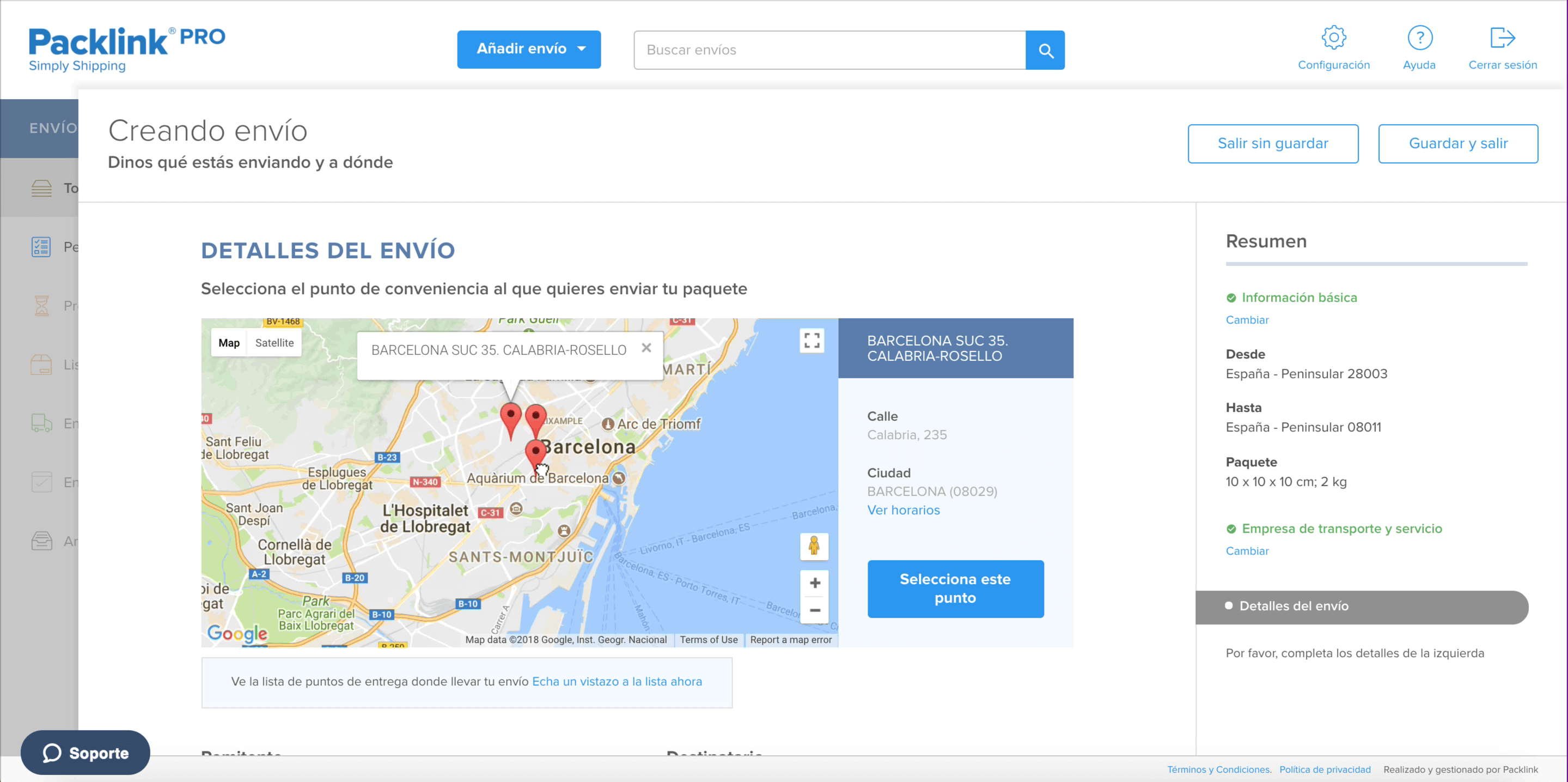The height and width of the screenshot is (782, 1568).
Task: Close the BARCELONA SUC 35 map popup
Action: click(646, 348)
